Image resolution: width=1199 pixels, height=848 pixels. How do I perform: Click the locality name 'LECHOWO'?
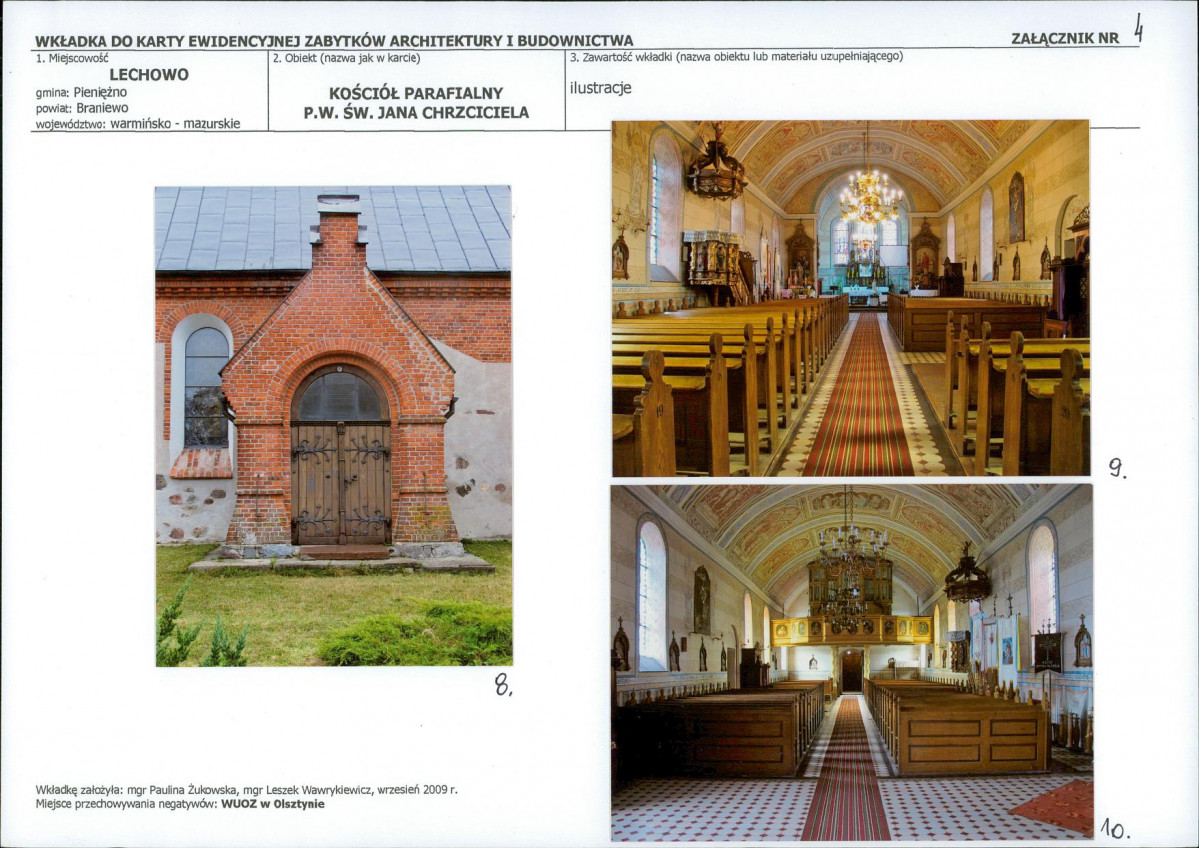point(149,74)
